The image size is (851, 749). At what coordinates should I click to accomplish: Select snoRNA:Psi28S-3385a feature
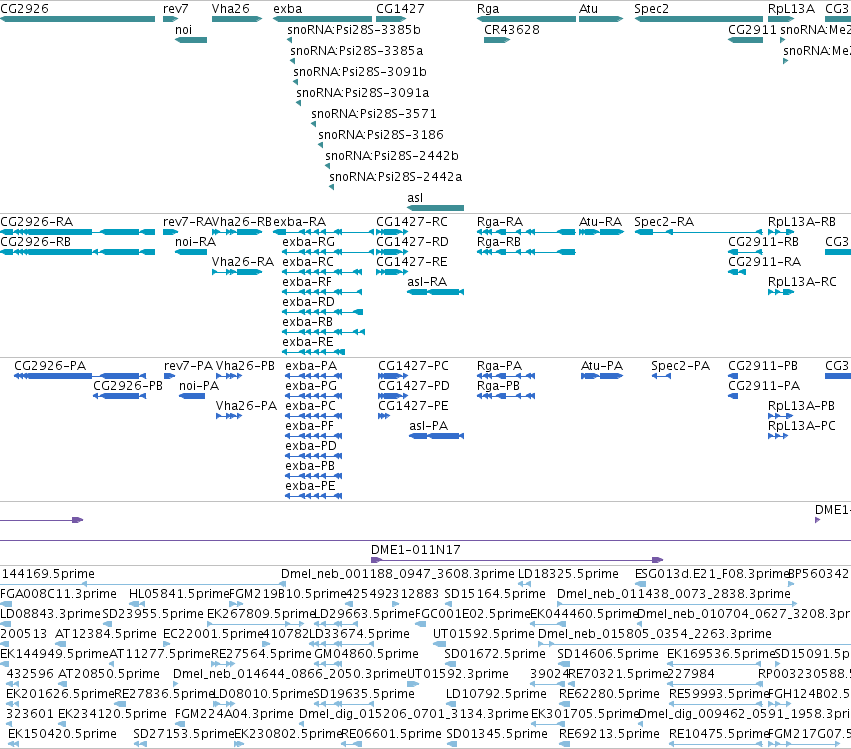click(x=293, y=61)
